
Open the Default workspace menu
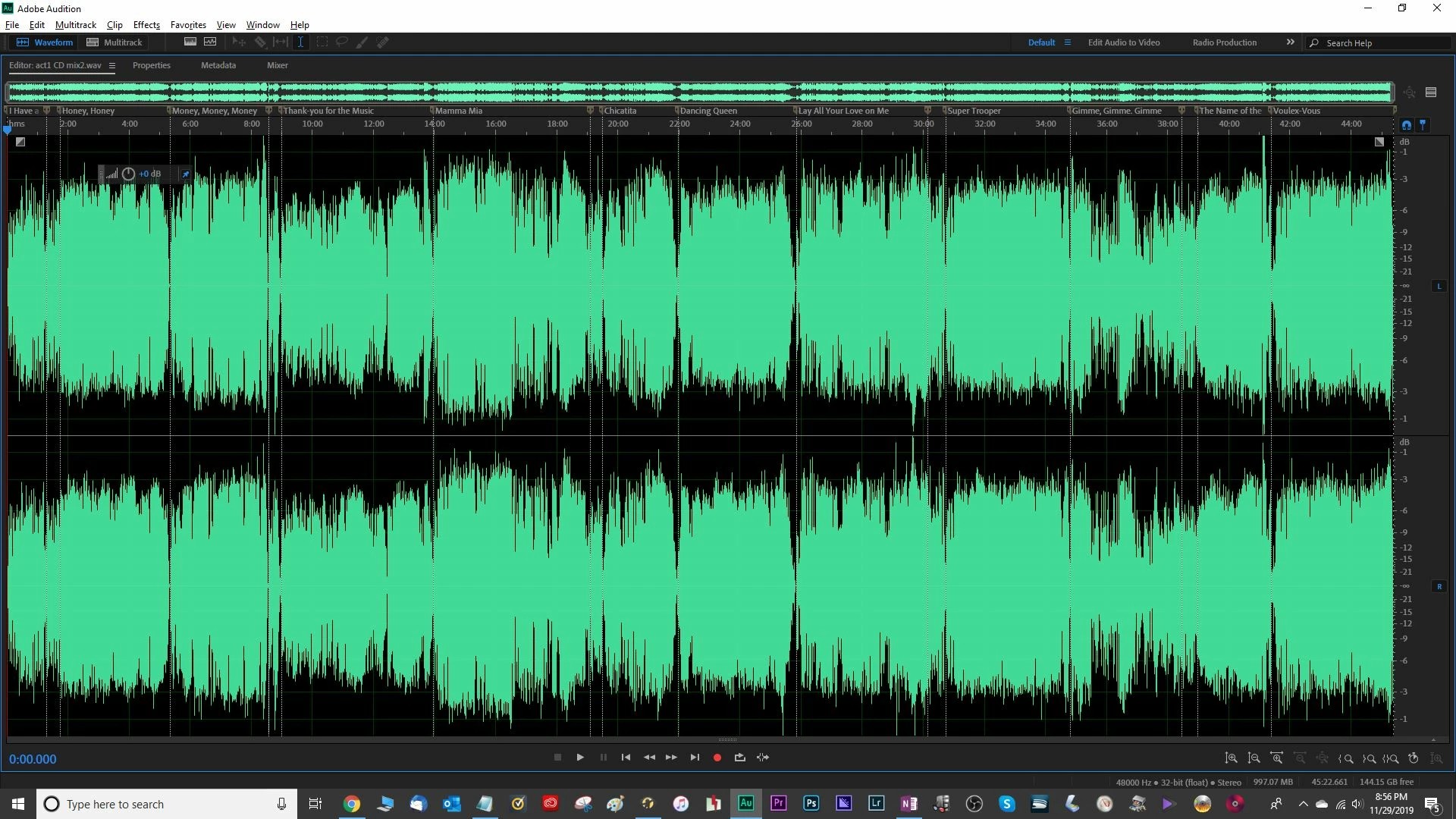1068,42
